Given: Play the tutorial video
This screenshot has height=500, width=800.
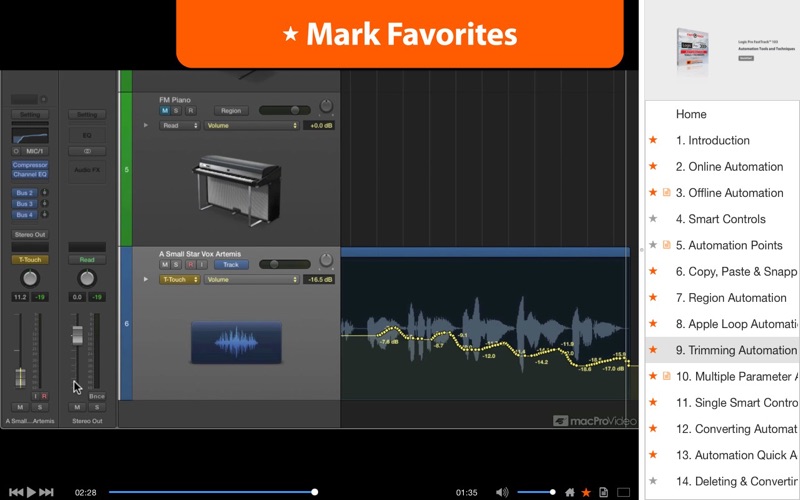Looking at the screenshot, I should coord(31,492).
